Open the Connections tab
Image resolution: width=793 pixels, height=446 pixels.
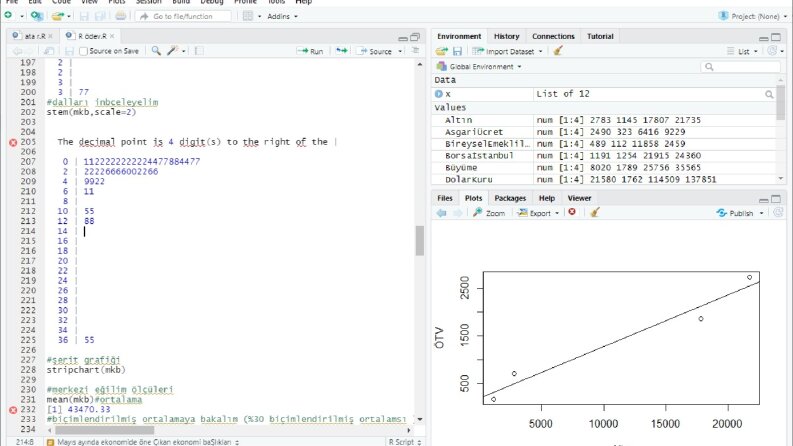pyautogui.click(x=553, y=36)
